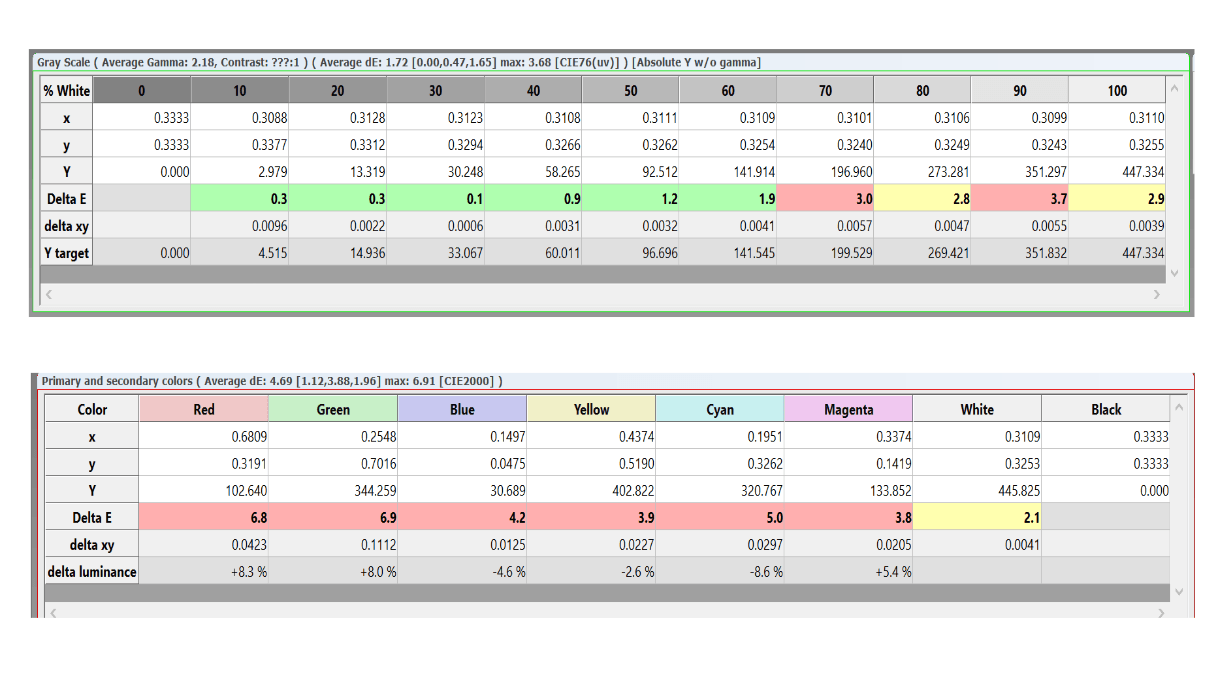Screen dimensions: 1218x685
Task: Select the 50 % White column header
Action: pyautogui.click(x=630, y=91)
